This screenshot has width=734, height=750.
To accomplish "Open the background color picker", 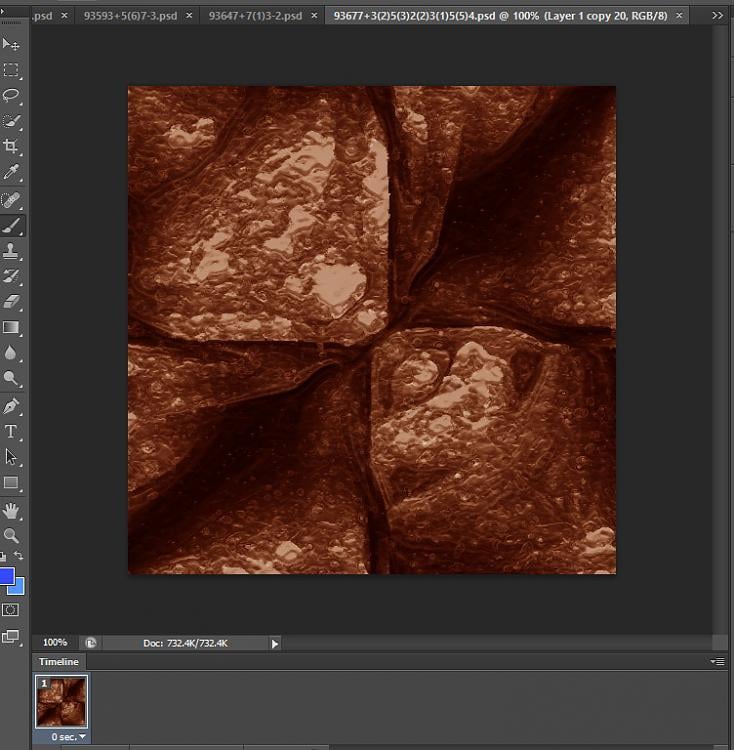I will pos(19,589).
